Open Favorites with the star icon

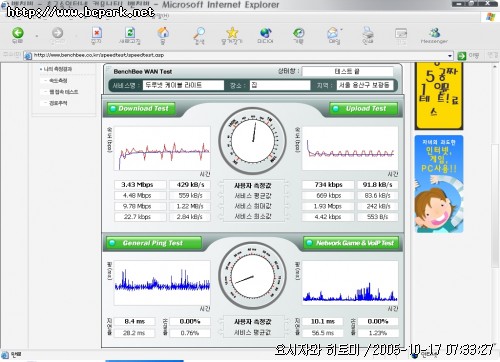[x=232, y=33]
